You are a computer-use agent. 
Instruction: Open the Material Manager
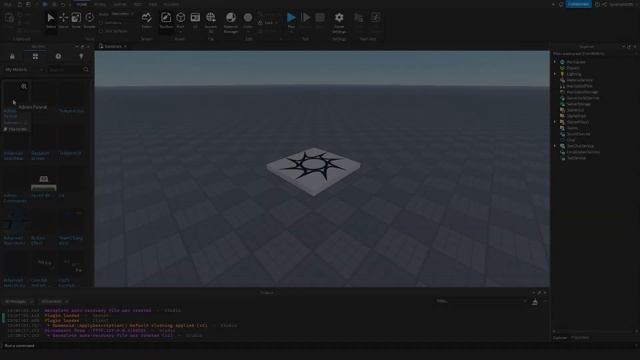(231, 22)
